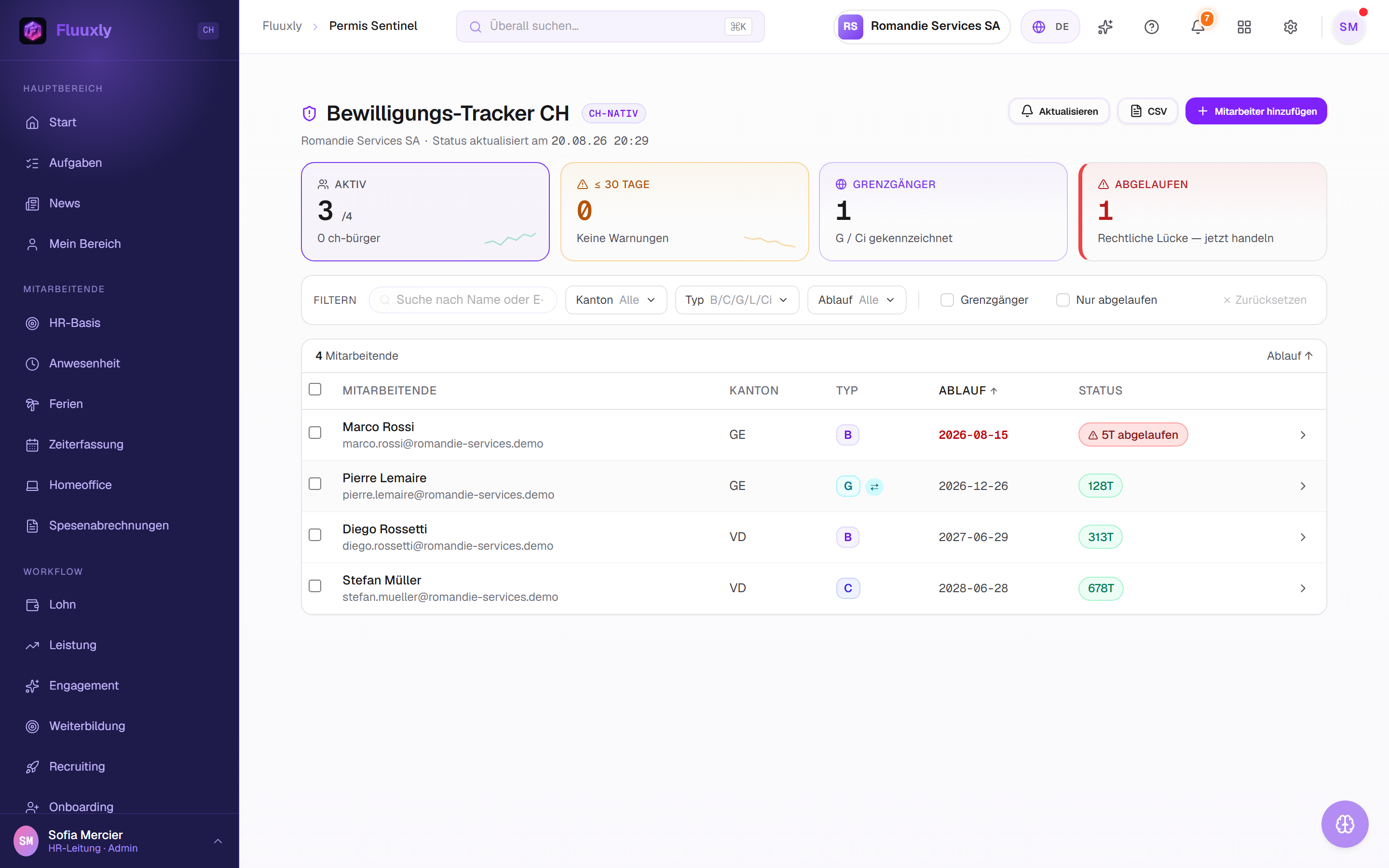This screenshot has width=1389, height=868.
Task: Click Zurücksetzen to reset filters
Action: point(1265,299)
